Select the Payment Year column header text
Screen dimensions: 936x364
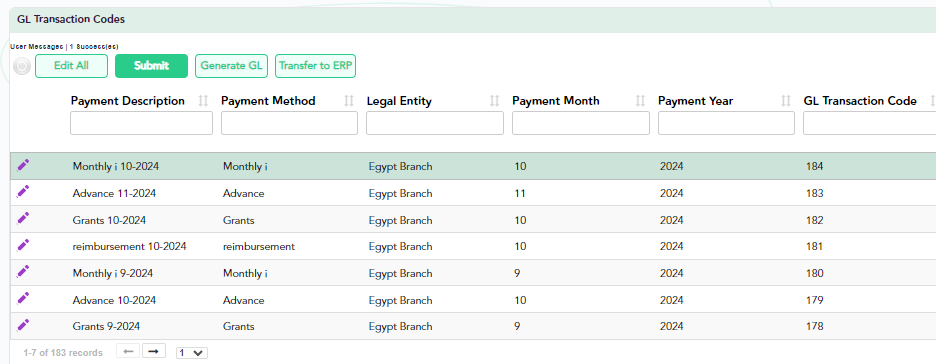point(694,101)
